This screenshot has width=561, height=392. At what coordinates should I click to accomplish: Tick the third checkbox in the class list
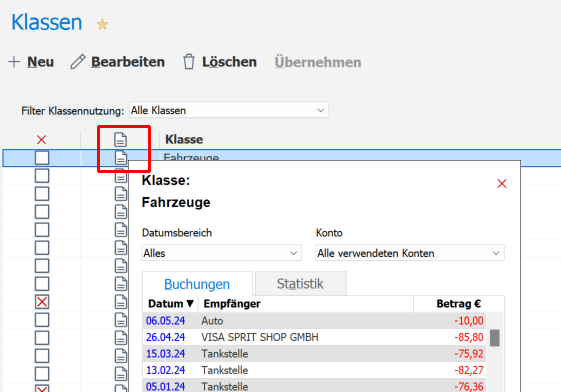pos(42,193)
